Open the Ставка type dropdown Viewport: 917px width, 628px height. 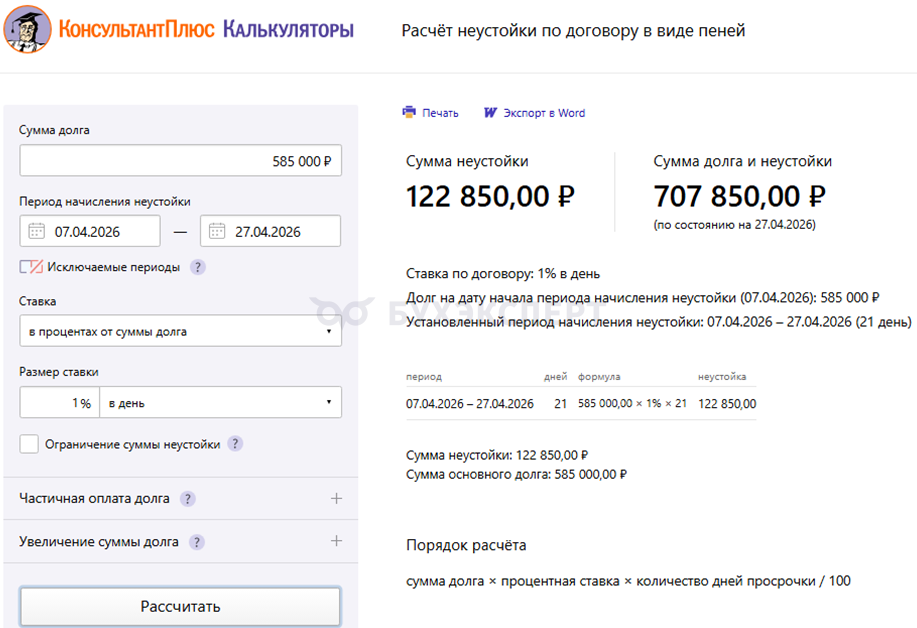[180, 331]
